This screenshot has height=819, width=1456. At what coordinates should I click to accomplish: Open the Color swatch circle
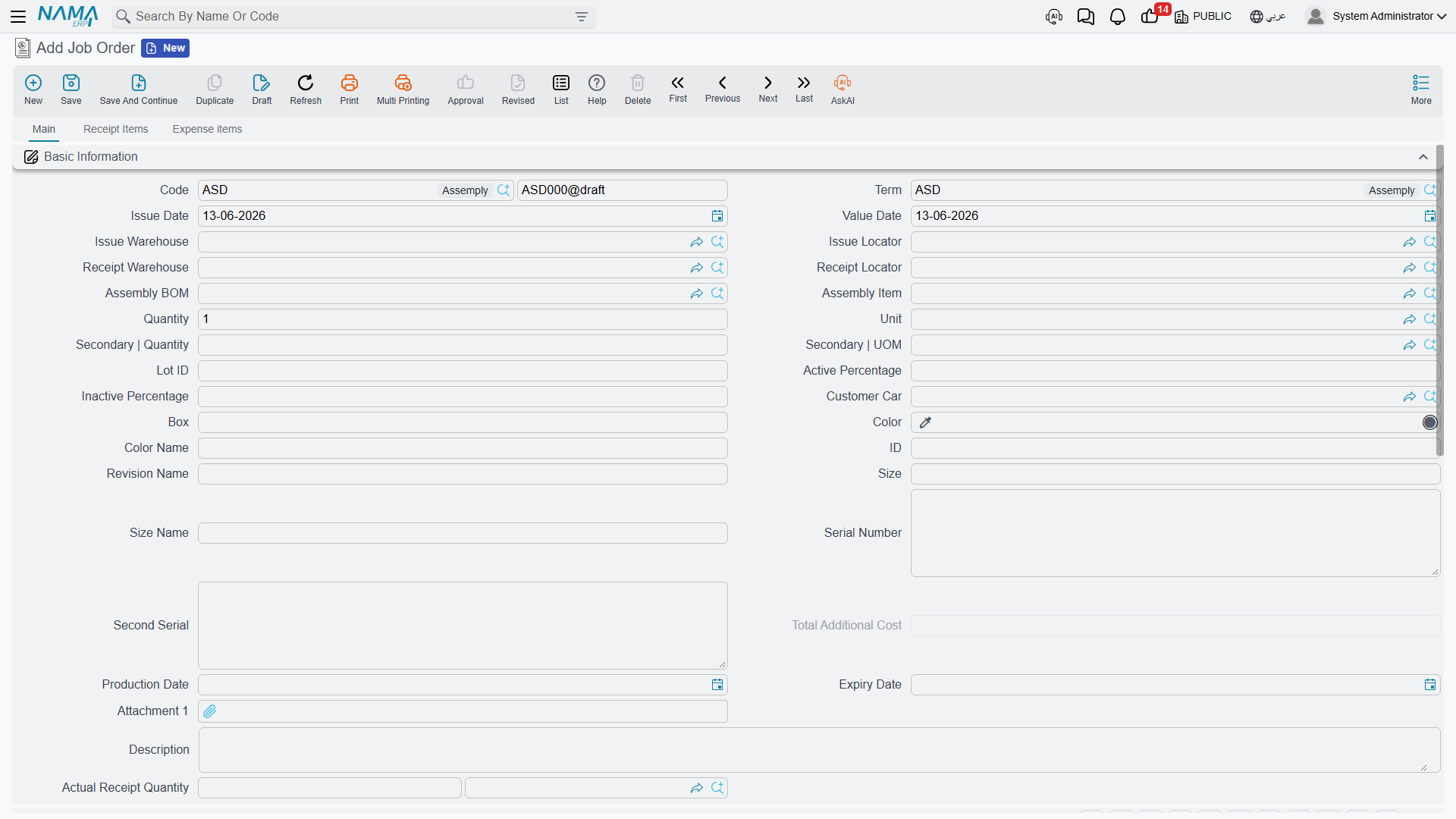(1429, 422)
